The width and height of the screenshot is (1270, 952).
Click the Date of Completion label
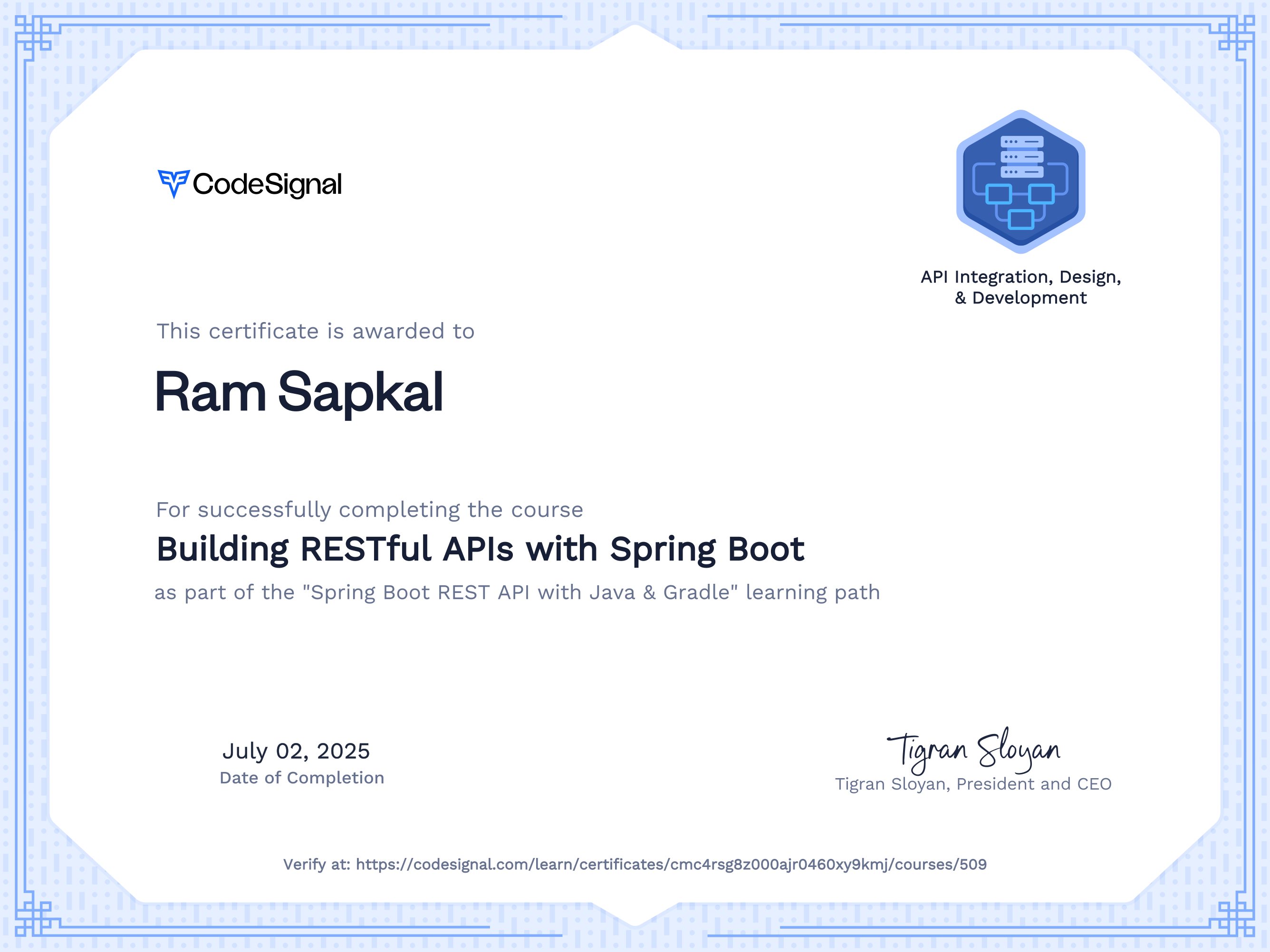pos(301,778)
